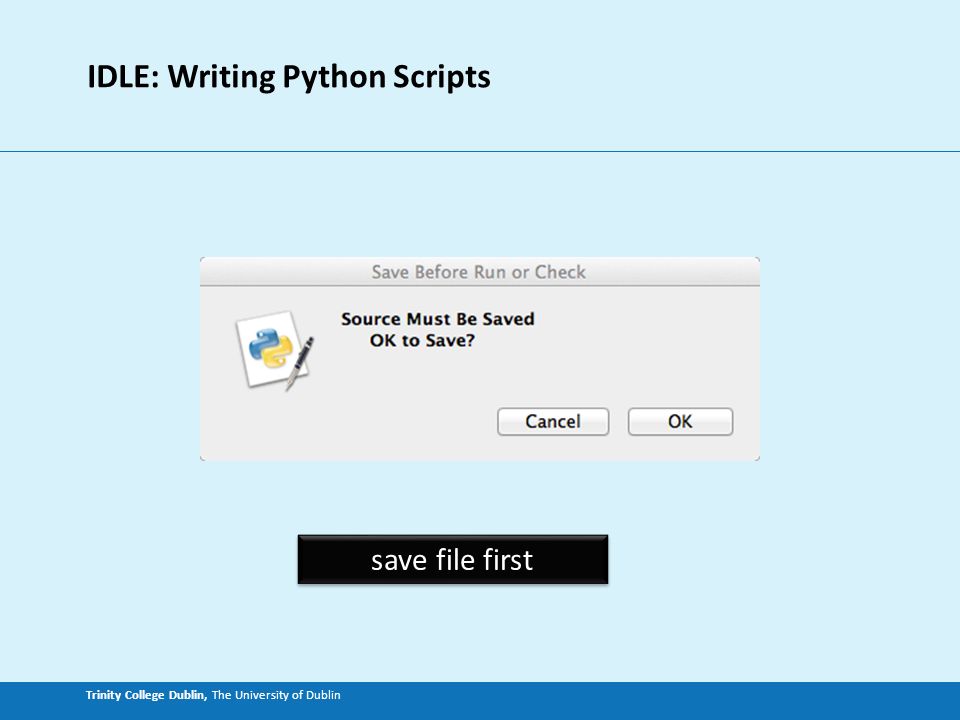Click the OK button to save

680,422
